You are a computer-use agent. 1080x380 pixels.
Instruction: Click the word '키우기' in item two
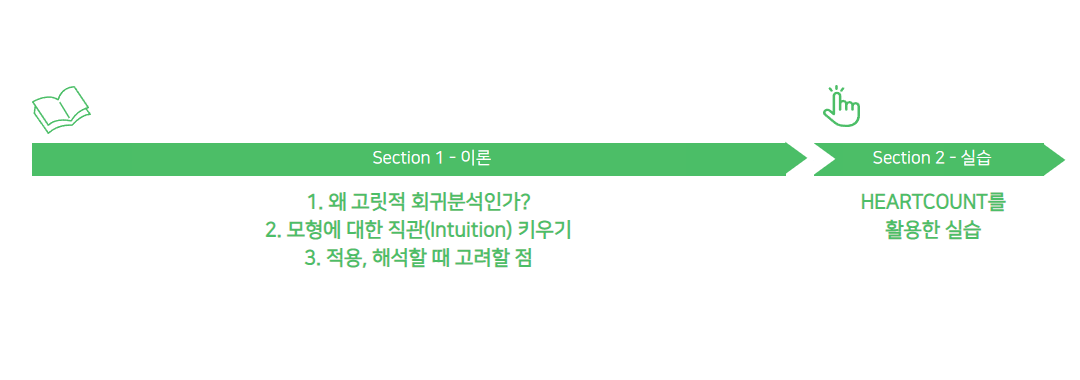546,231
